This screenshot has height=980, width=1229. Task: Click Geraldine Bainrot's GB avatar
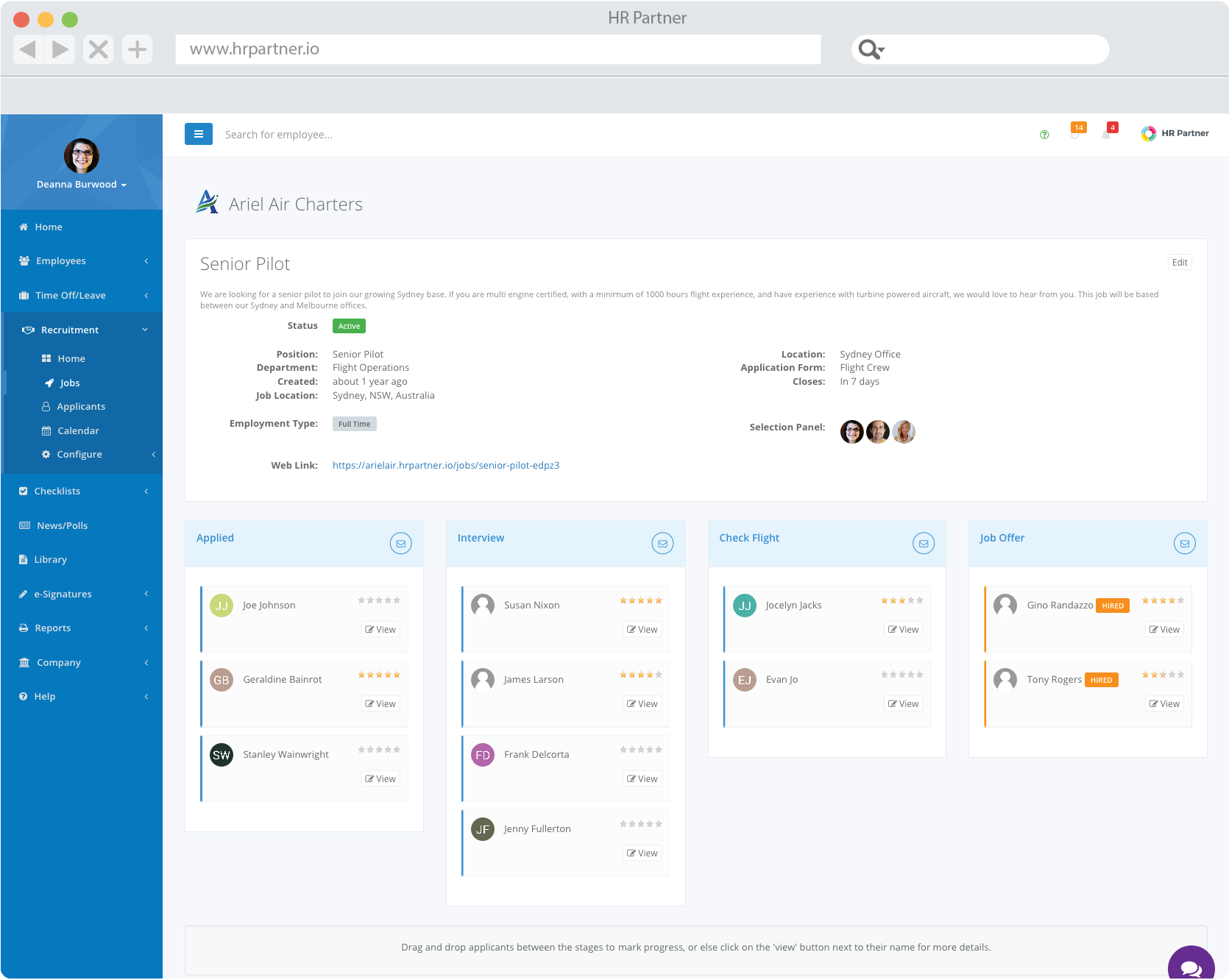[x=222, y=680]
